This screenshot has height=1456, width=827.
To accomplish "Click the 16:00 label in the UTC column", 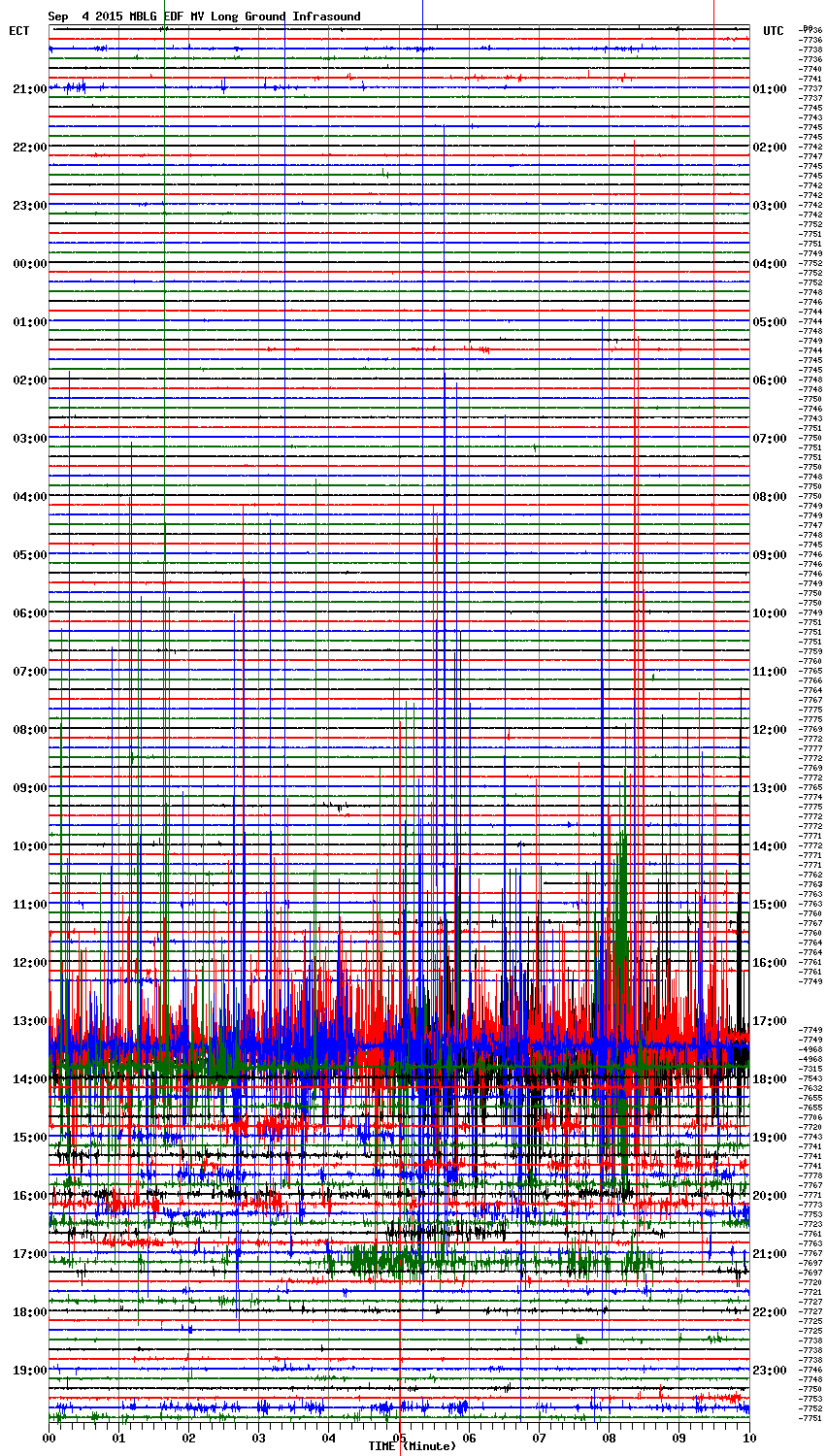I will pyautogui.click(x=770, y=963).
